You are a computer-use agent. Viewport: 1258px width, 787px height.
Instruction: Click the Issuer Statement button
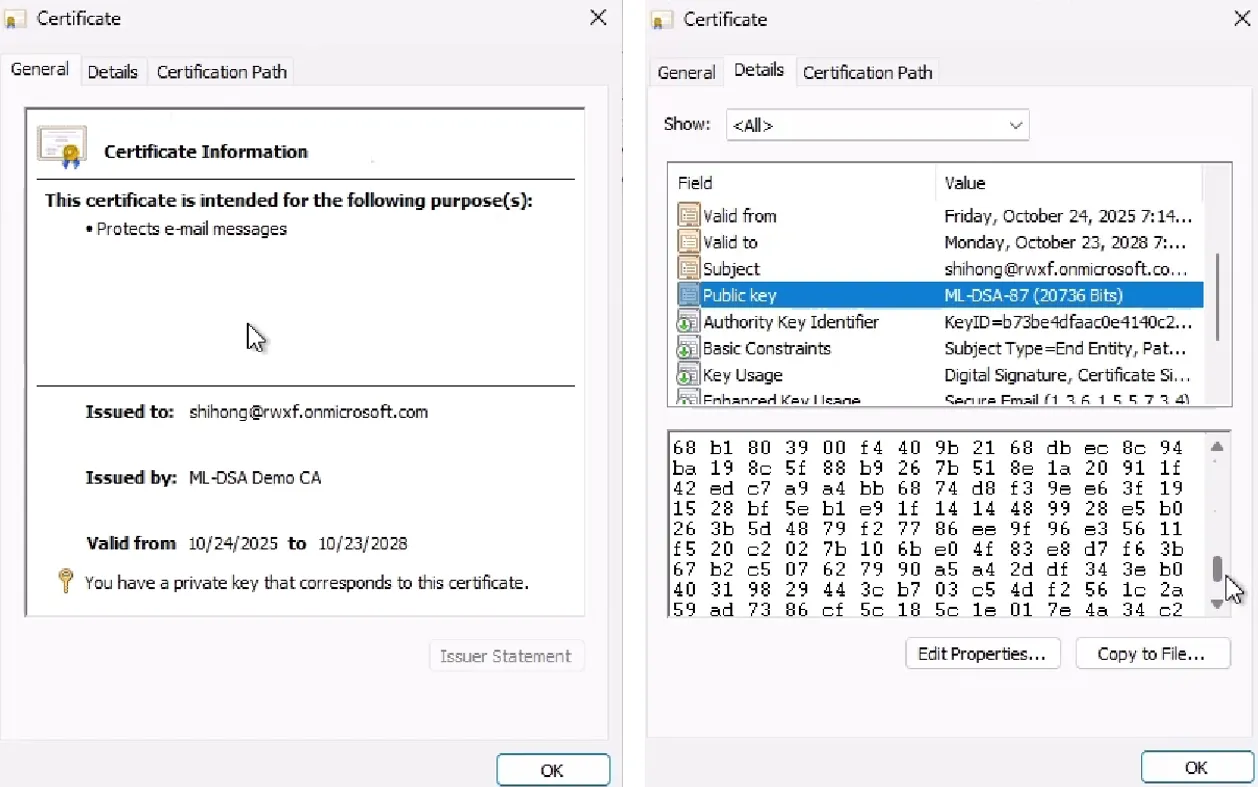506,655
